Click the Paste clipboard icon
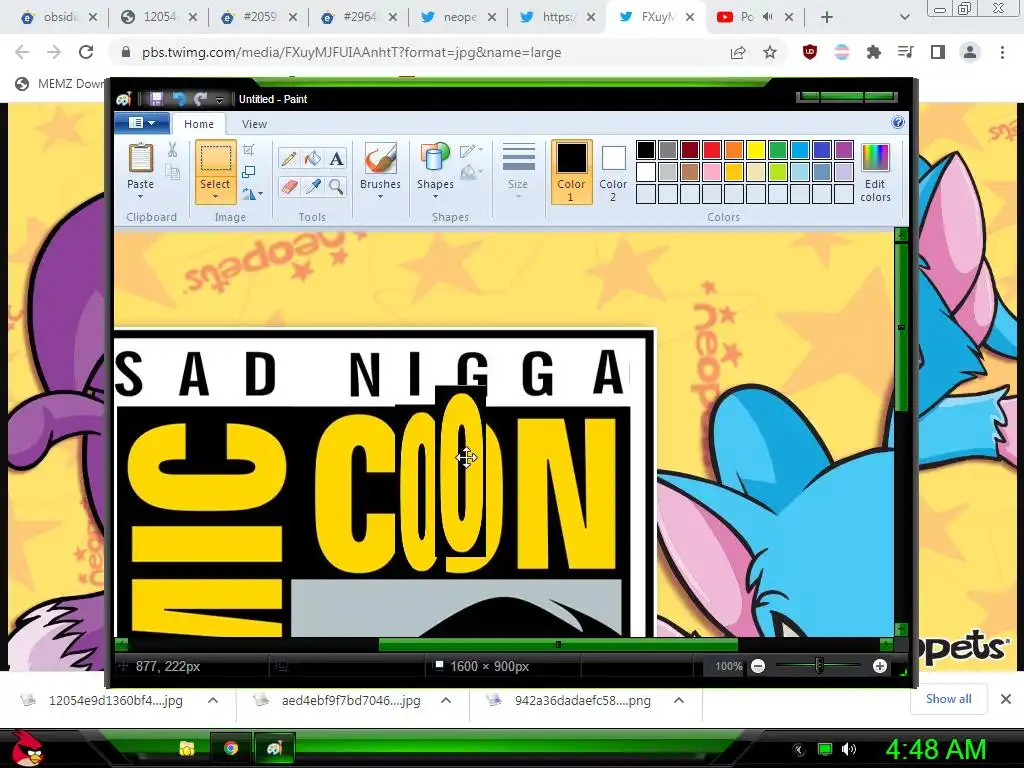1024x768 pixels. click(x=140, y=159)
